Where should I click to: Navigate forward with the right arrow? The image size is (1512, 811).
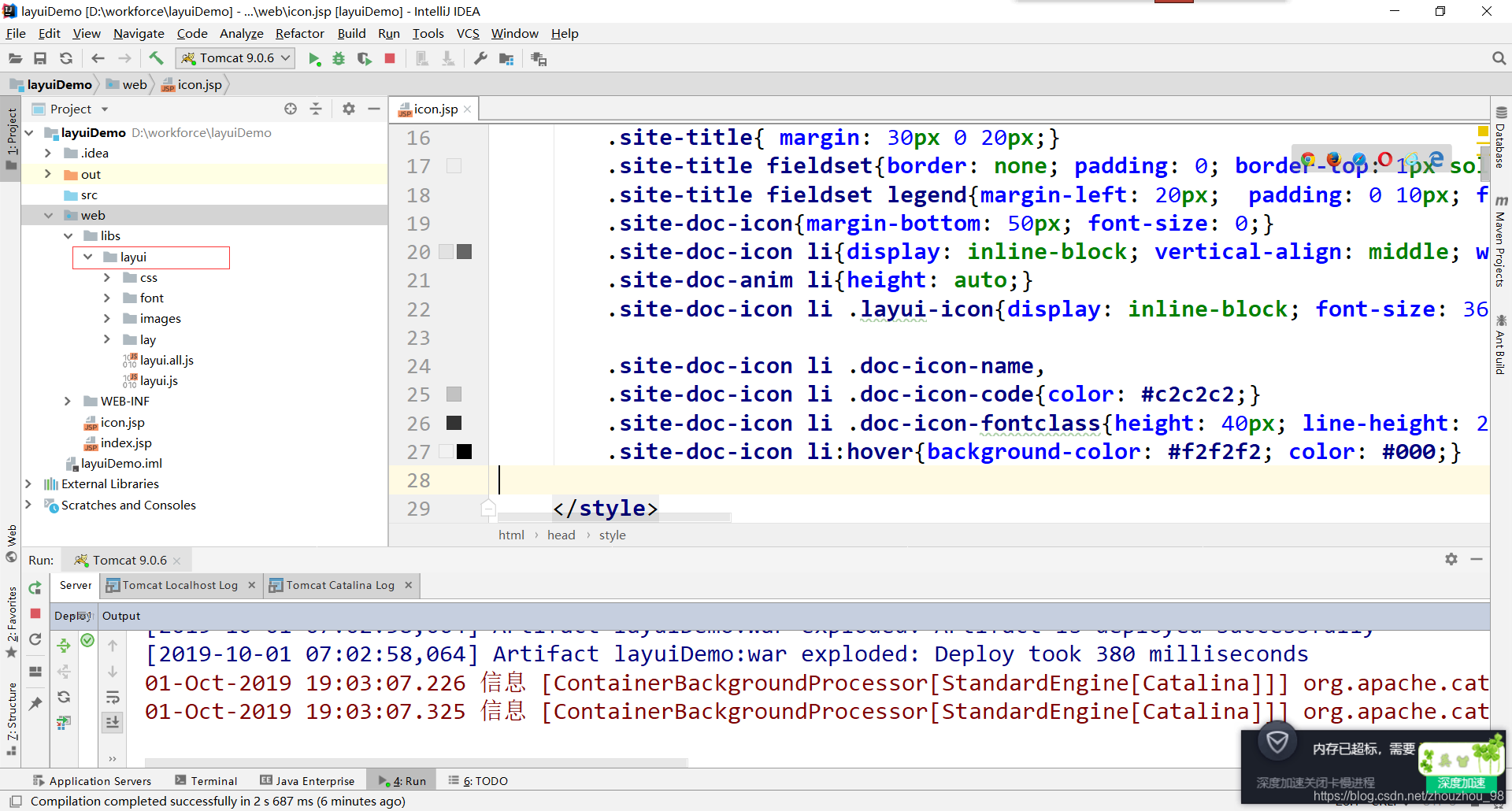point(124,58)
